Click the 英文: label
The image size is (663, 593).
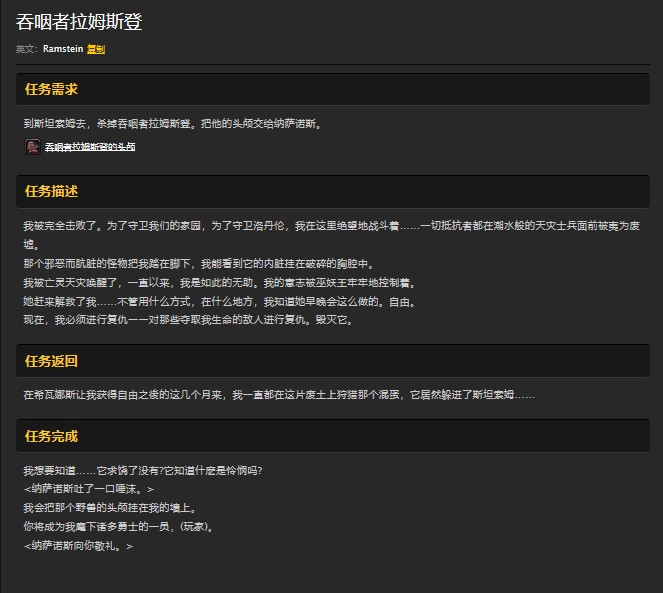coord(27,49)
